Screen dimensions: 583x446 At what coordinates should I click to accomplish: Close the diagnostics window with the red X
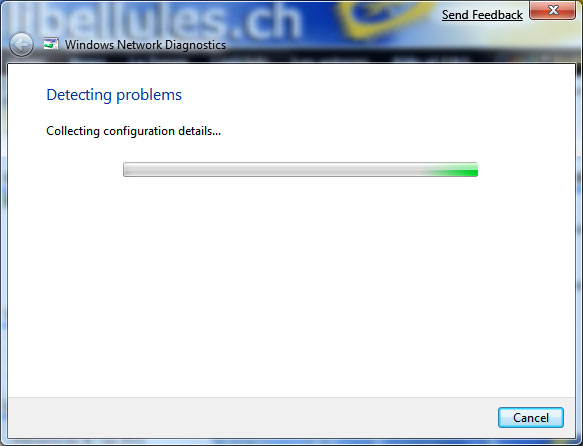pyautogui.click(x=553, y=10)
